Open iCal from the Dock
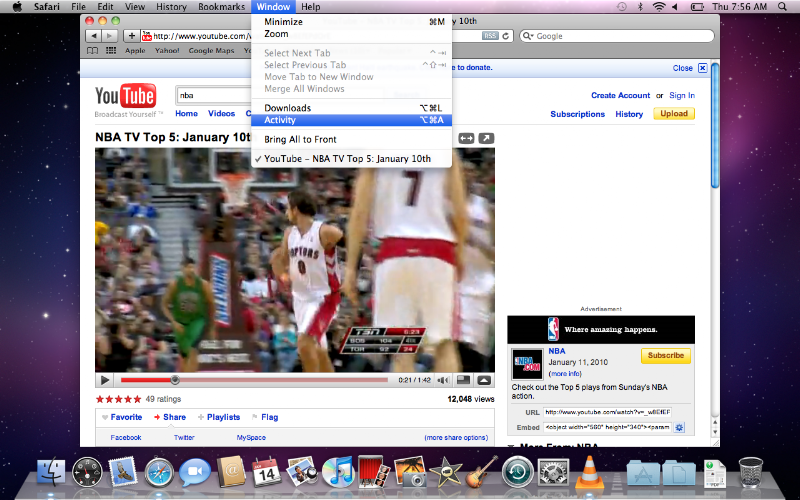This screenshot has height=500, width=800. [266, 471]
